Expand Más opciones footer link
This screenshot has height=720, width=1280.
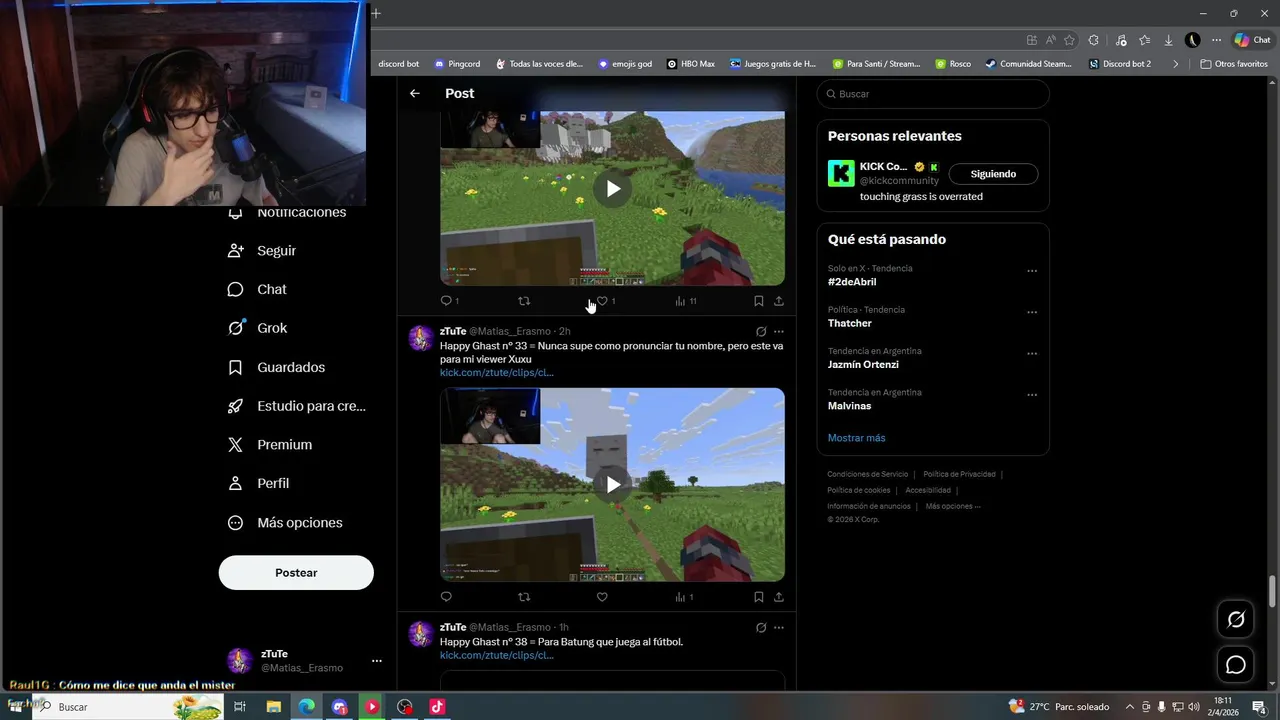coord(953,506)
